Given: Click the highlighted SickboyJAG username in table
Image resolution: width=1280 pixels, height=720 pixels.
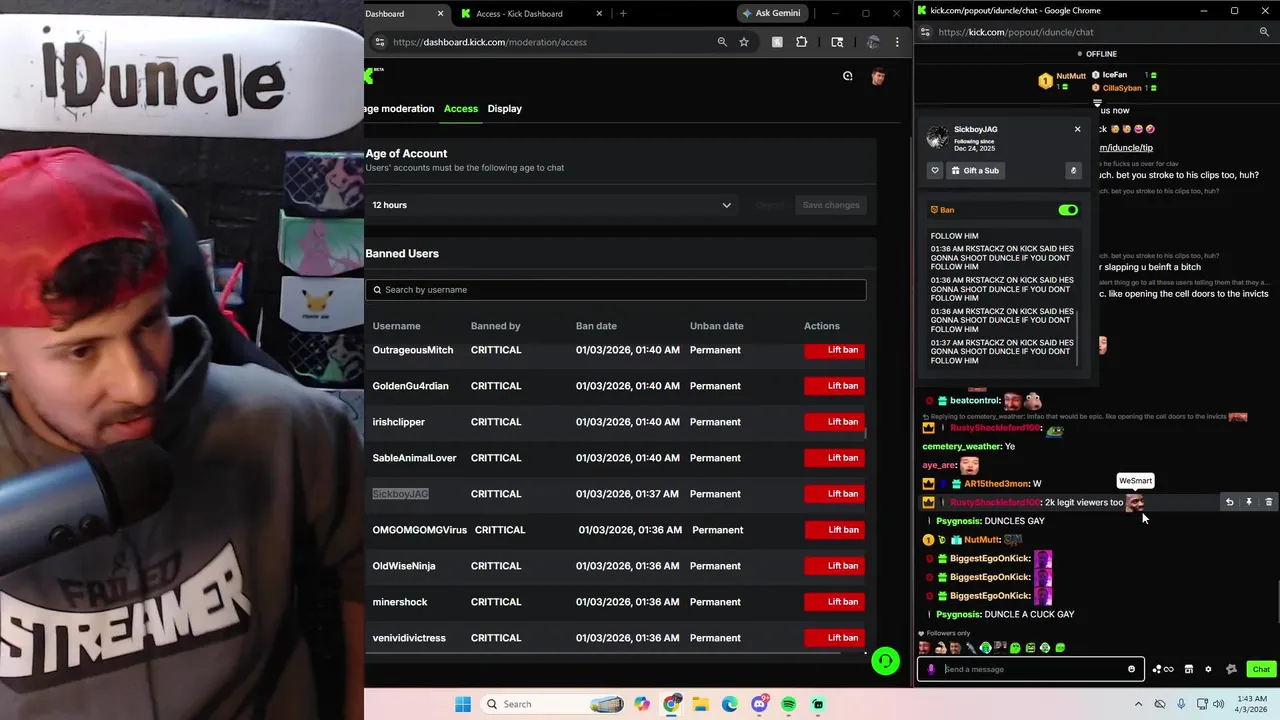Looking at the screenshot, I should pos(400,494).
